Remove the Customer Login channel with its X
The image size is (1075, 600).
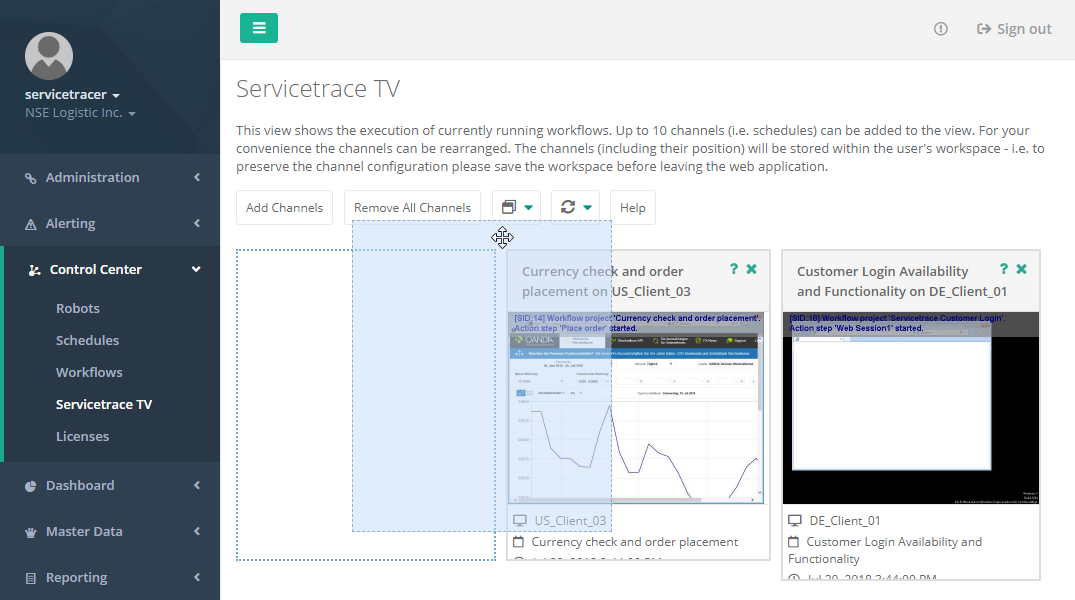[x=1022, y=269]
